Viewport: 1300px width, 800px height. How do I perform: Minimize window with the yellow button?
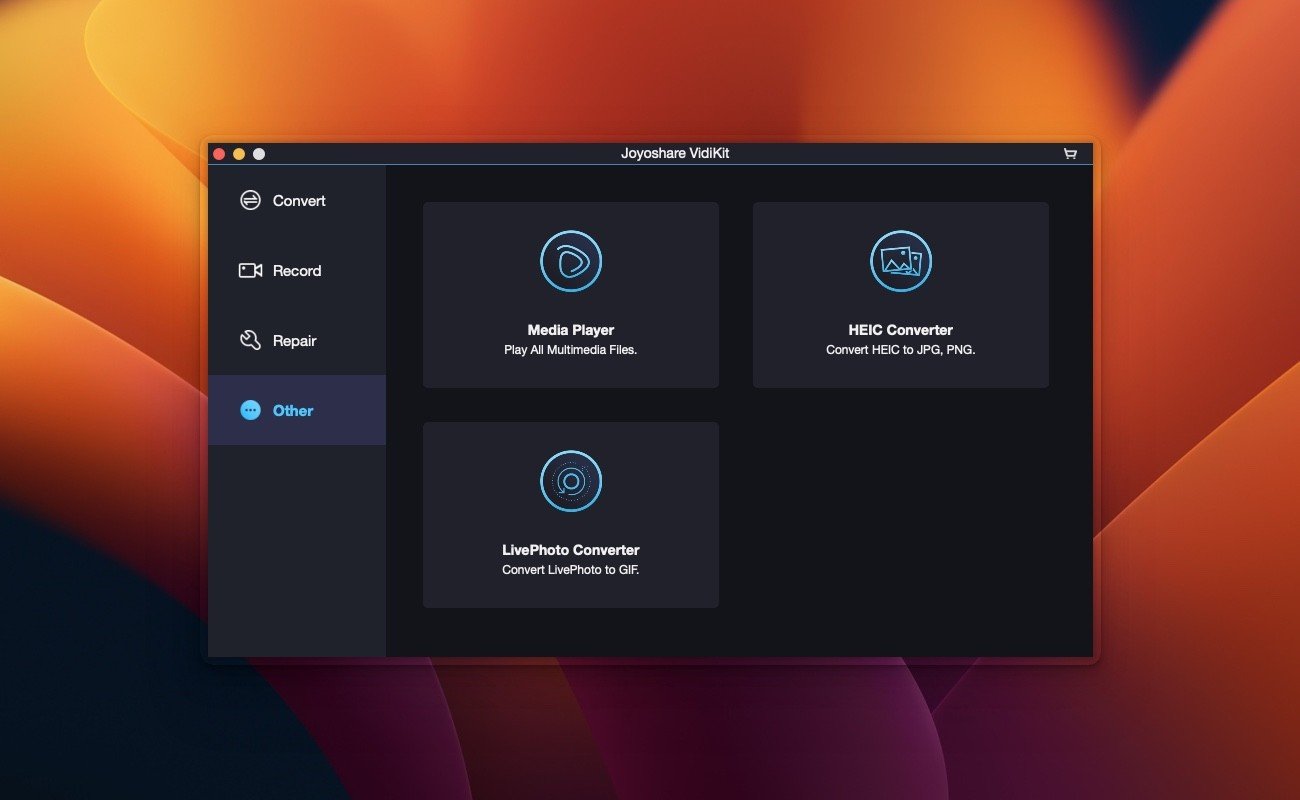pyautogui.click(x=239, y=154)
